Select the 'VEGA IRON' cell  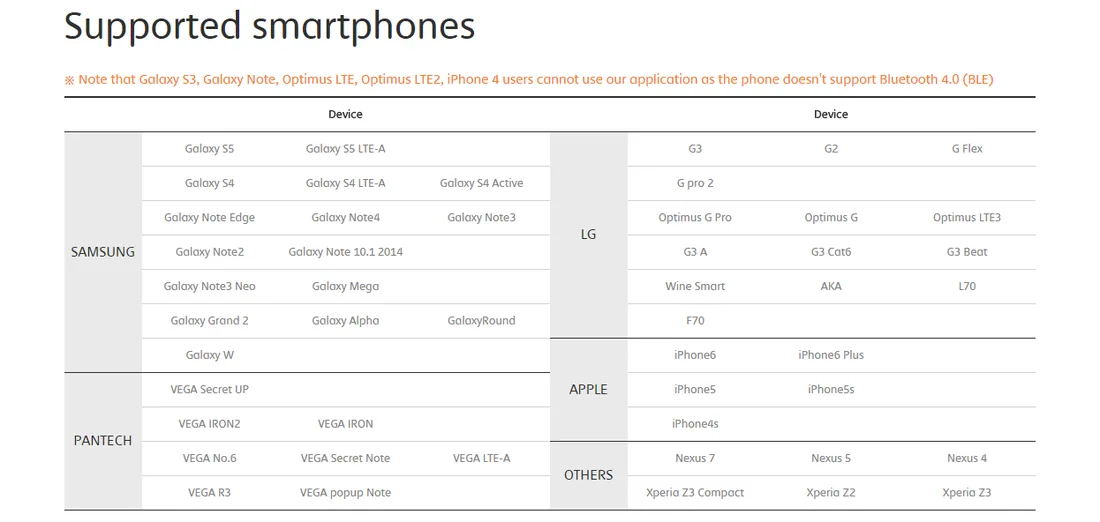(x=346, y=424)
